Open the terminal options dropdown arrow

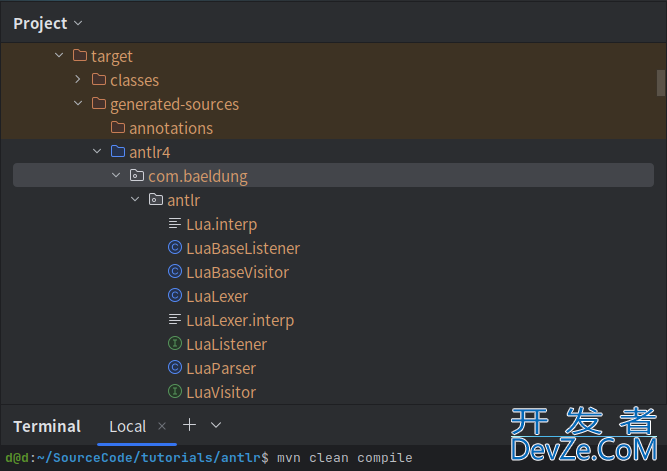pyautogui.click(x=216, y=425)
